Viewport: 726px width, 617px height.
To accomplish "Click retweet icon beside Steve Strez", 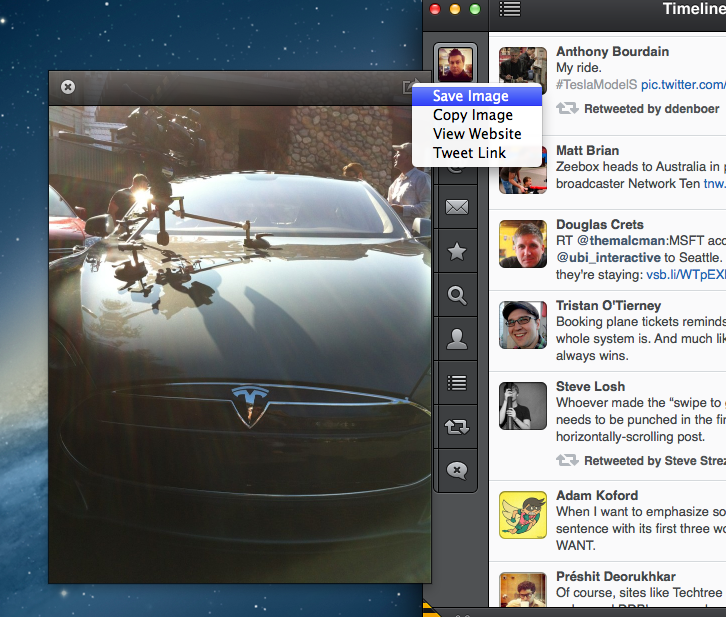I will [x=567, y=461].
